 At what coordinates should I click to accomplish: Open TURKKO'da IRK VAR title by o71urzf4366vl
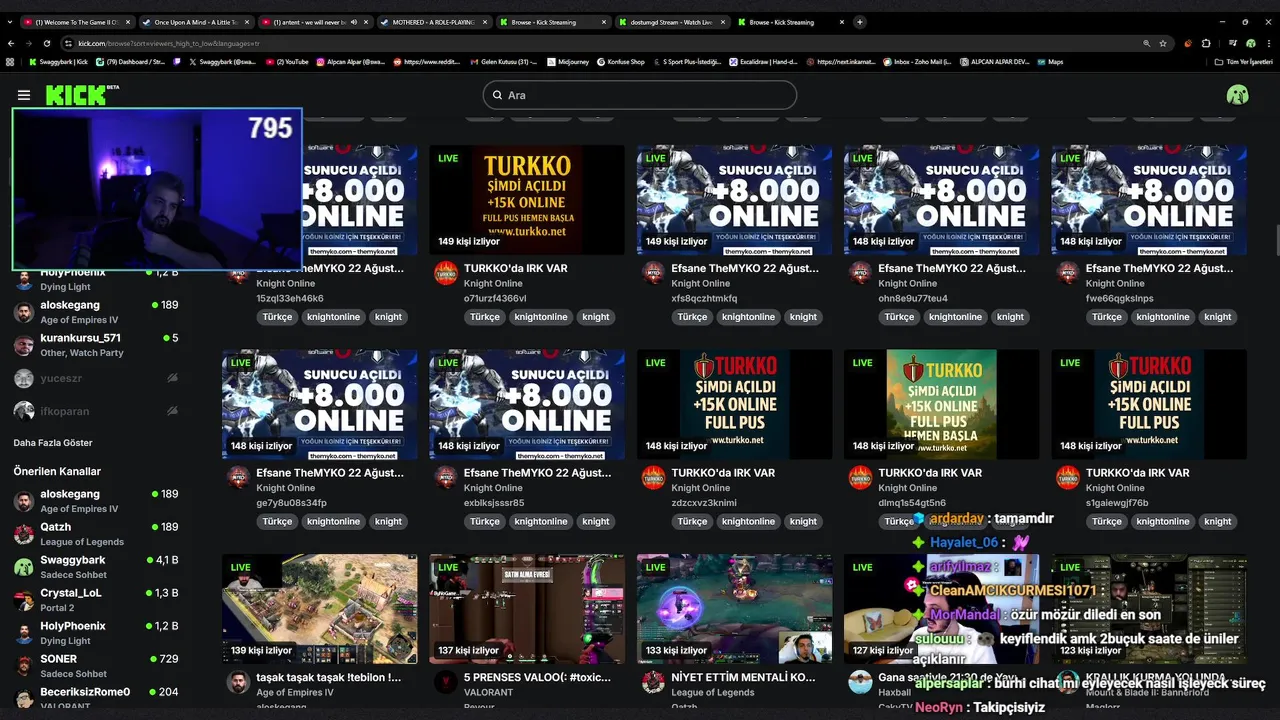pyautogui.click(x=516, y=268)
